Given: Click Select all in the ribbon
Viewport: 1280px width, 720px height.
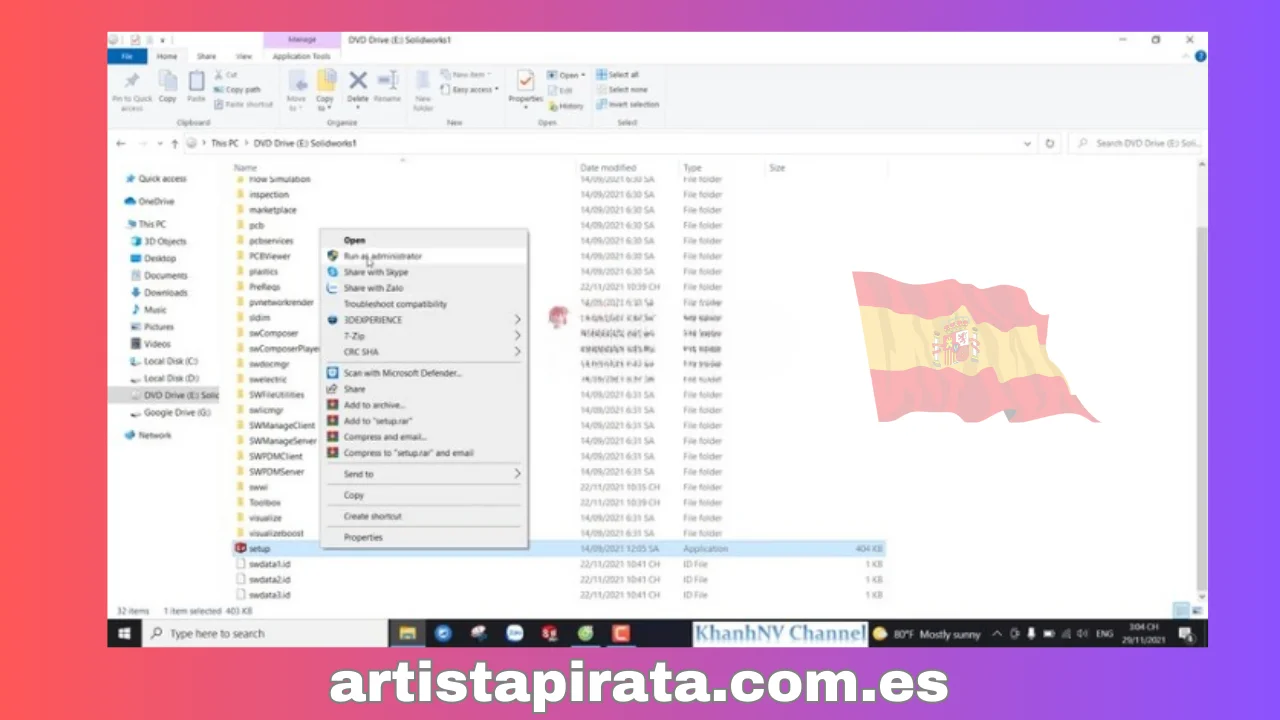Looking at the screenshot, I should (618, 75).
